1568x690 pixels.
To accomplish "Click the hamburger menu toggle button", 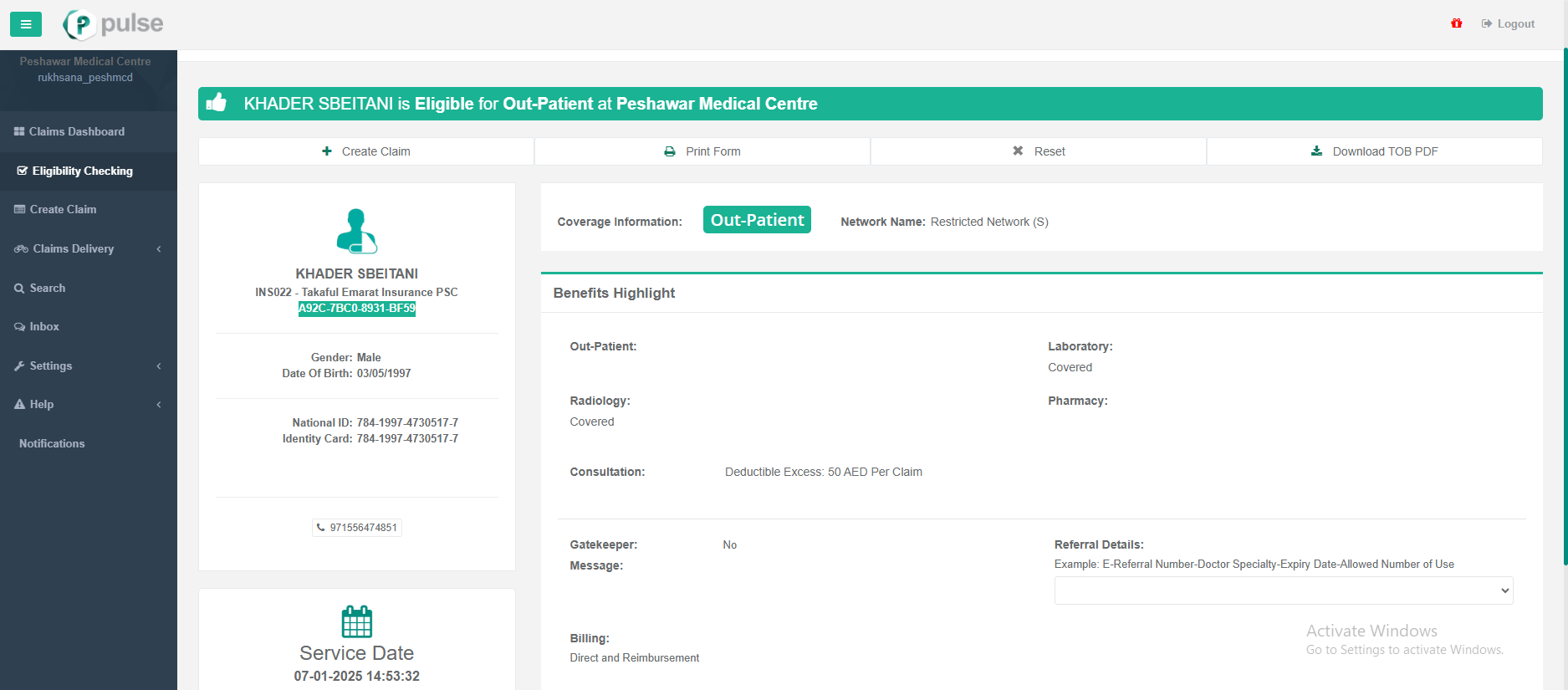I will coord(26,24).
